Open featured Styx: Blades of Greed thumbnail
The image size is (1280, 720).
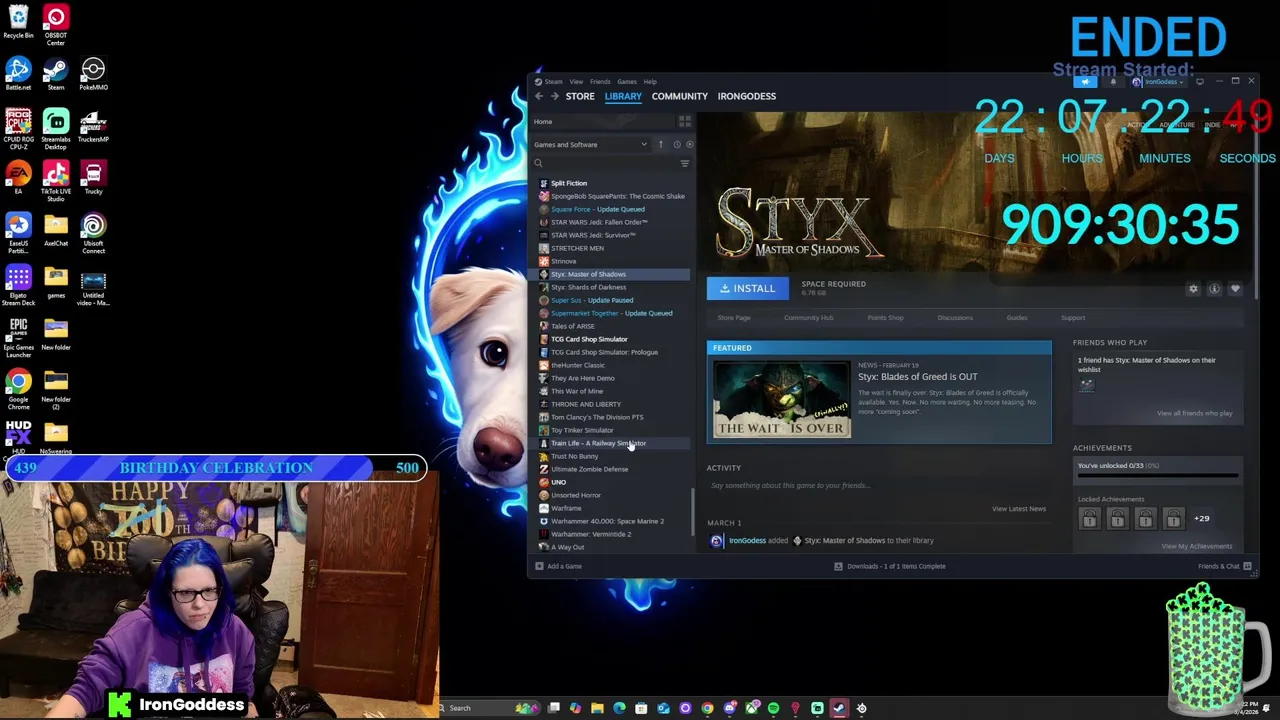coord(782,399)
